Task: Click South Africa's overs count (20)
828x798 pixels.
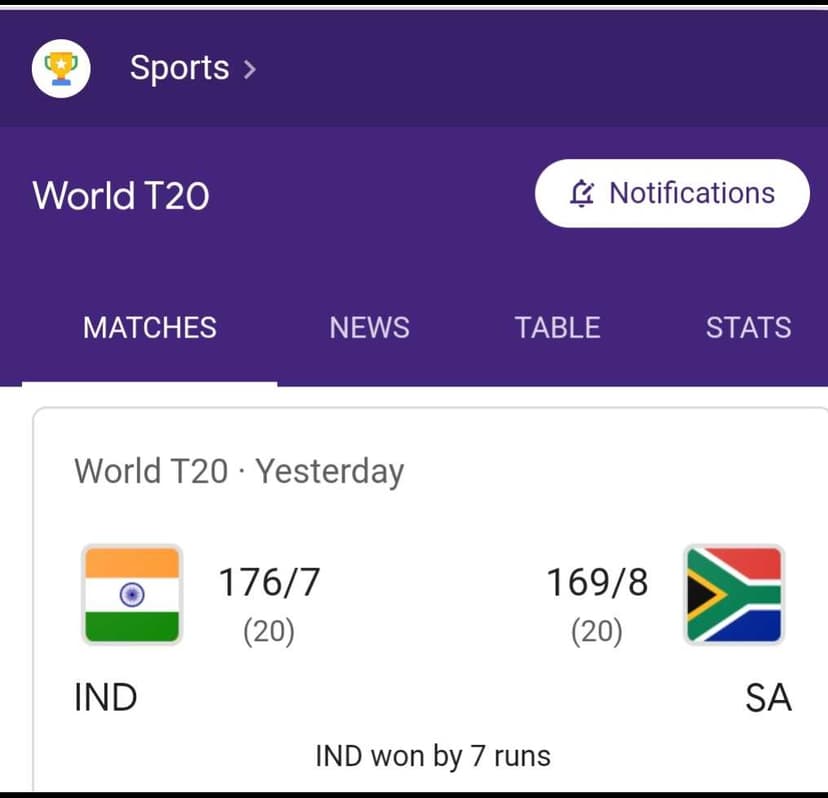Action: [597, 632]
